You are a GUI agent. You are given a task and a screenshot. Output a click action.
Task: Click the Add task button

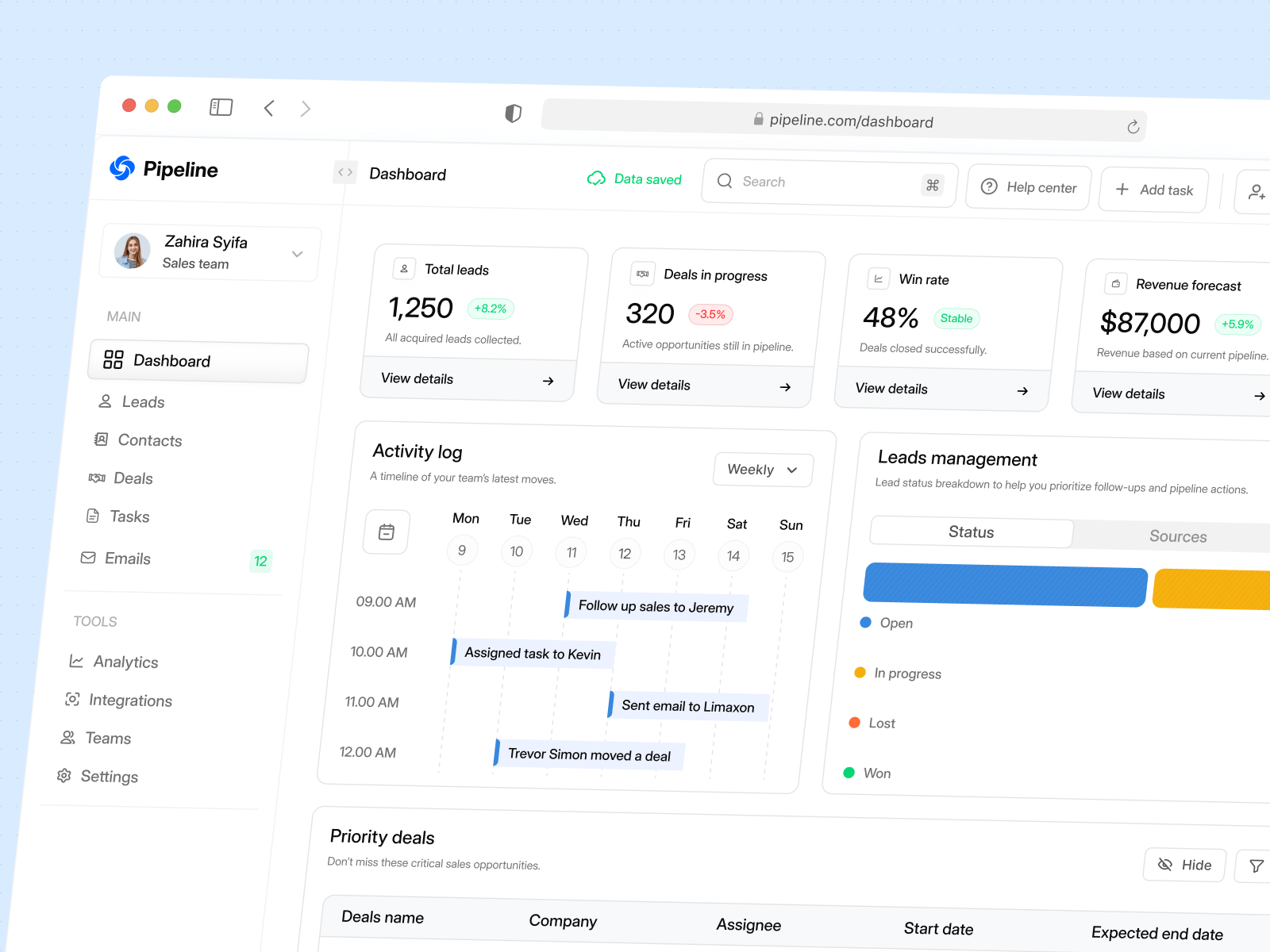click(x=1153, y=190)
